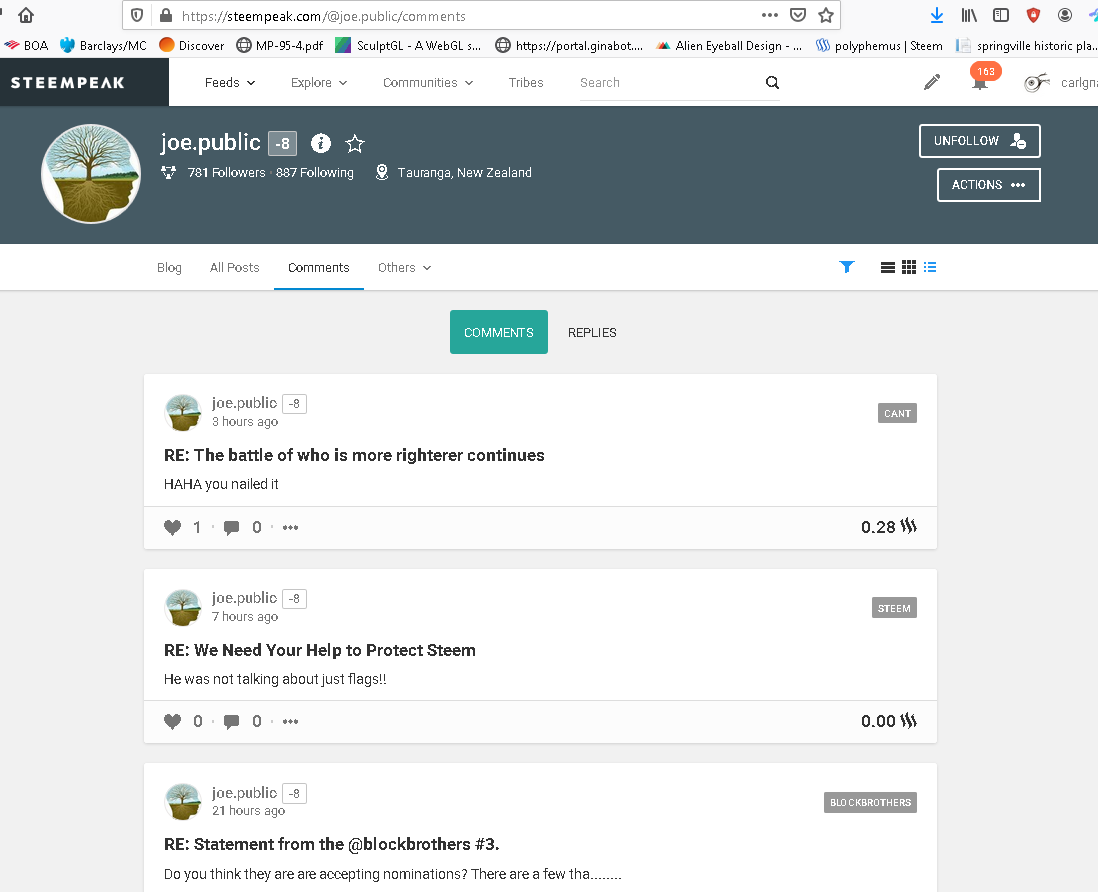The image size is (1098, 892).
Task: Open the Explore dropdown menu
Action: coord(319,83)
